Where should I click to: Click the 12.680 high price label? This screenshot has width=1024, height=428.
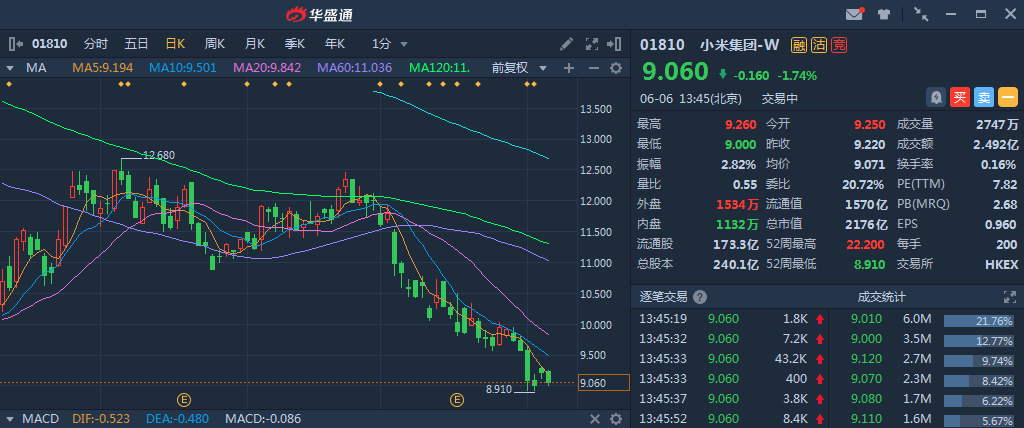pos(159,155)
